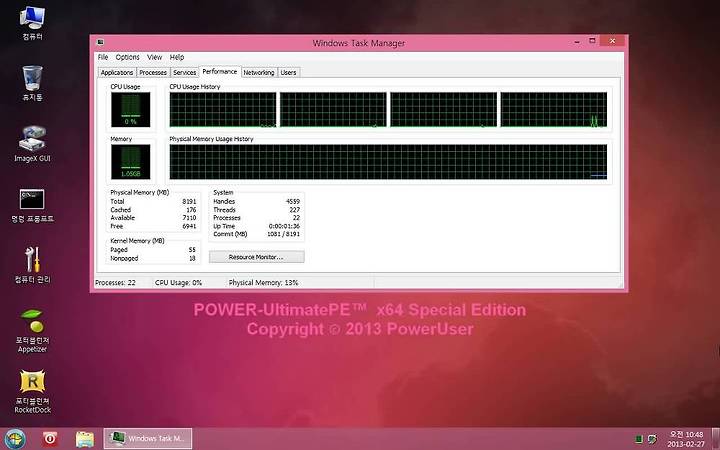Open the Recycle Bin desktop icon
This screenshot has width=720, height=450.
tap(32, 83)
